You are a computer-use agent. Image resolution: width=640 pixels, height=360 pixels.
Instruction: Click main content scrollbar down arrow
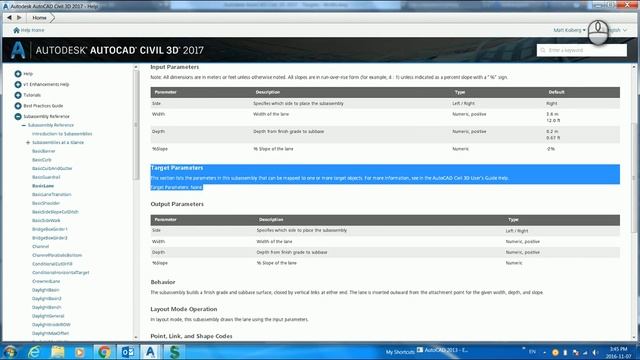[634, 337]
